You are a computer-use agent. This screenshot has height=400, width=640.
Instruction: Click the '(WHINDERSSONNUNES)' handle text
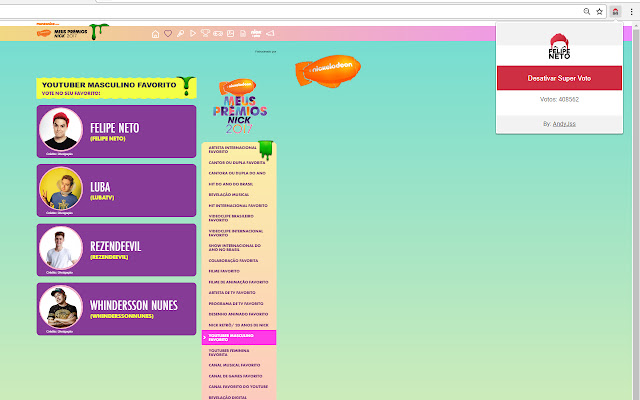(x=122, y=316)
